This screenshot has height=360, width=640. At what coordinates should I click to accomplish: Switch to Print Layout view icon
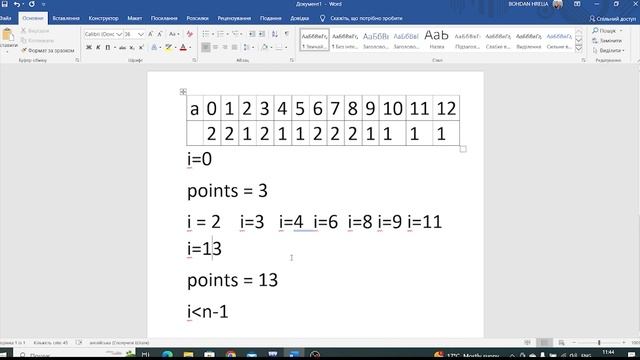544,343
